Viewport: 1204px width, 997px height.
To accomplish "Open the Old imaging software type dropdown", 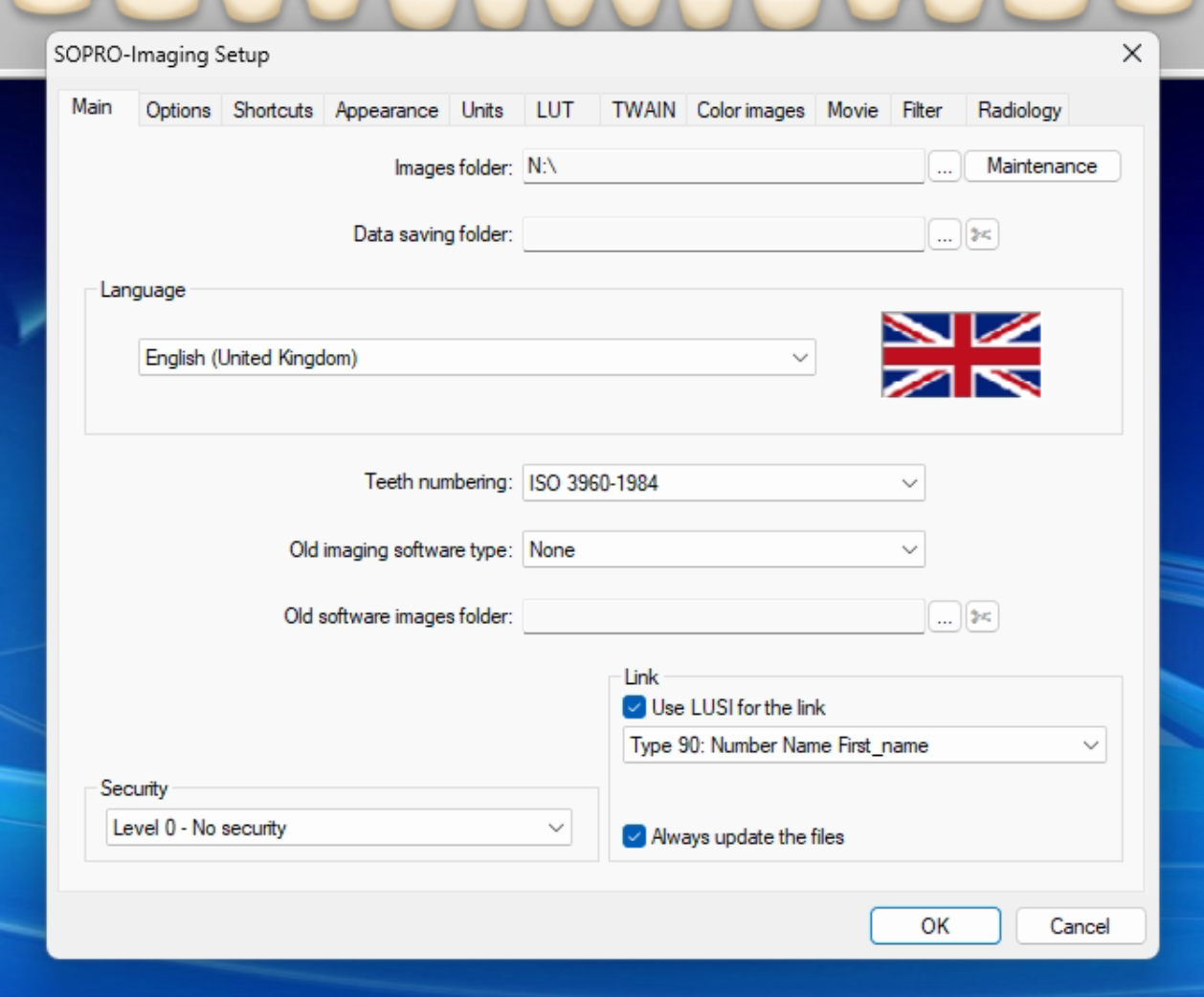I will click(724, 550).
